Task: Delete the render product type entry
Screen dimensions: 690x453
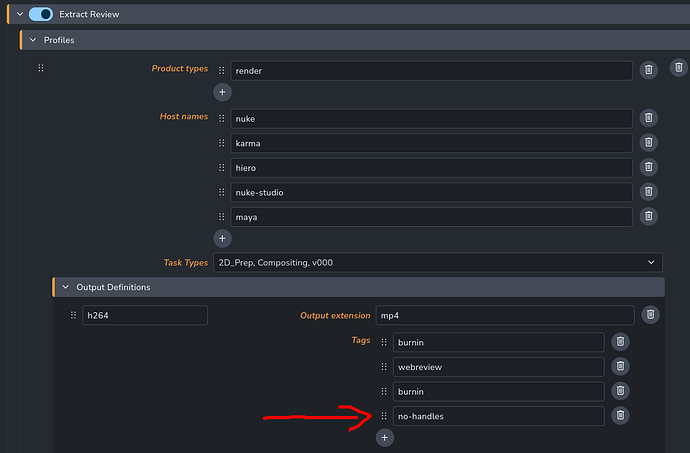Action: (648, 70)
